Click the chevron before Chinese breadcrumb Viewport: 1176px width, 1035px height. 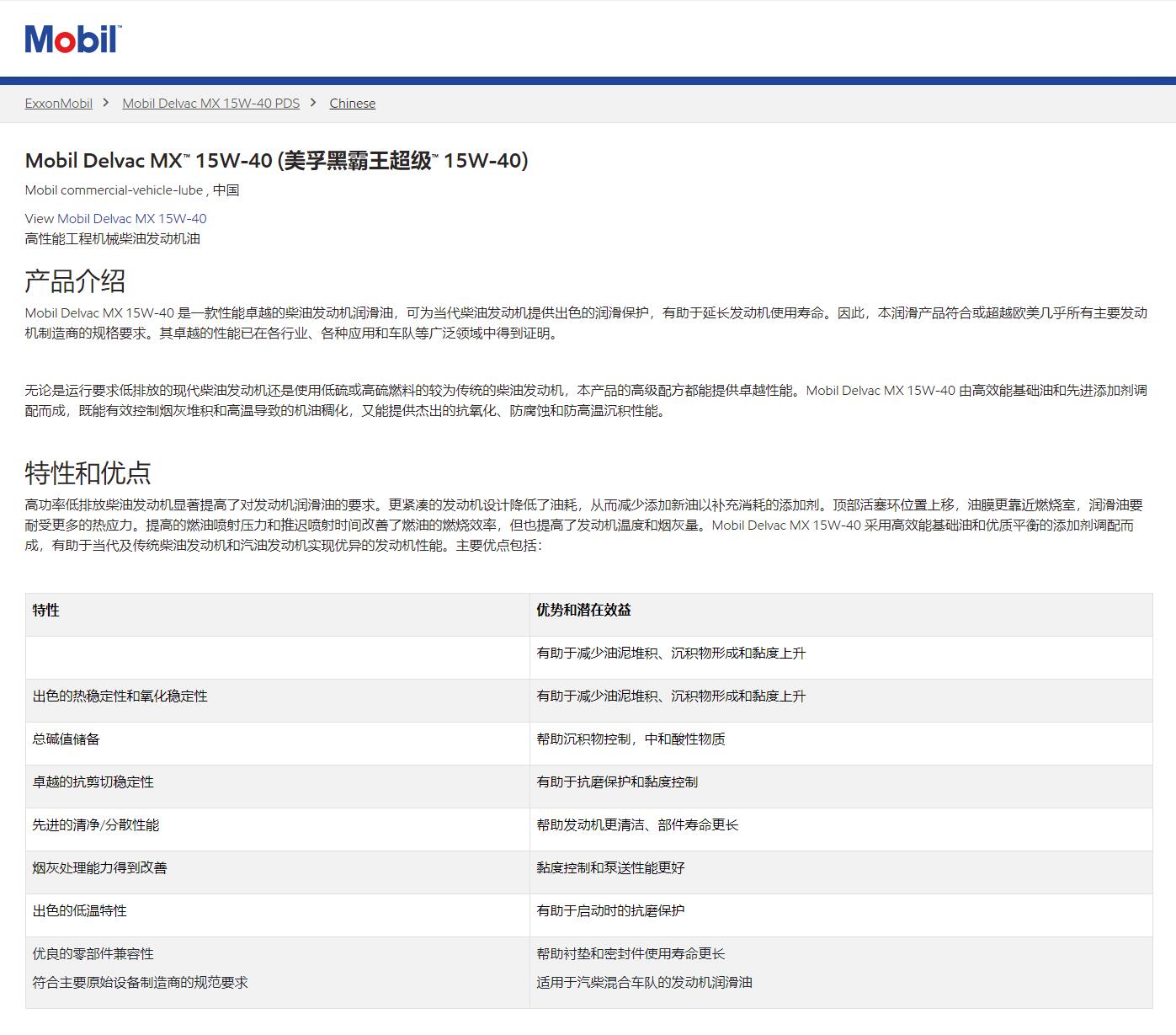pos(313,103)
